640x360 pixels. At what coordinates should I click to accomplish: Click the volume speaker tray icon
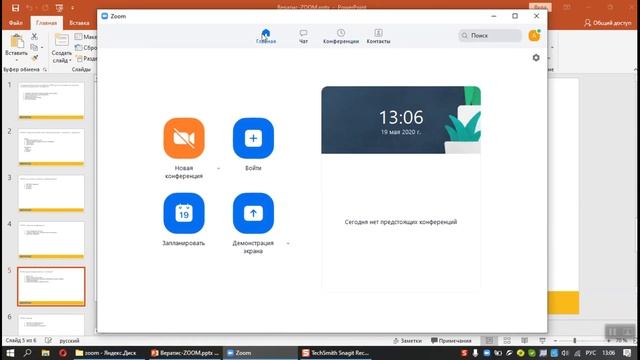pyautogui.click(x=565, y=353)
